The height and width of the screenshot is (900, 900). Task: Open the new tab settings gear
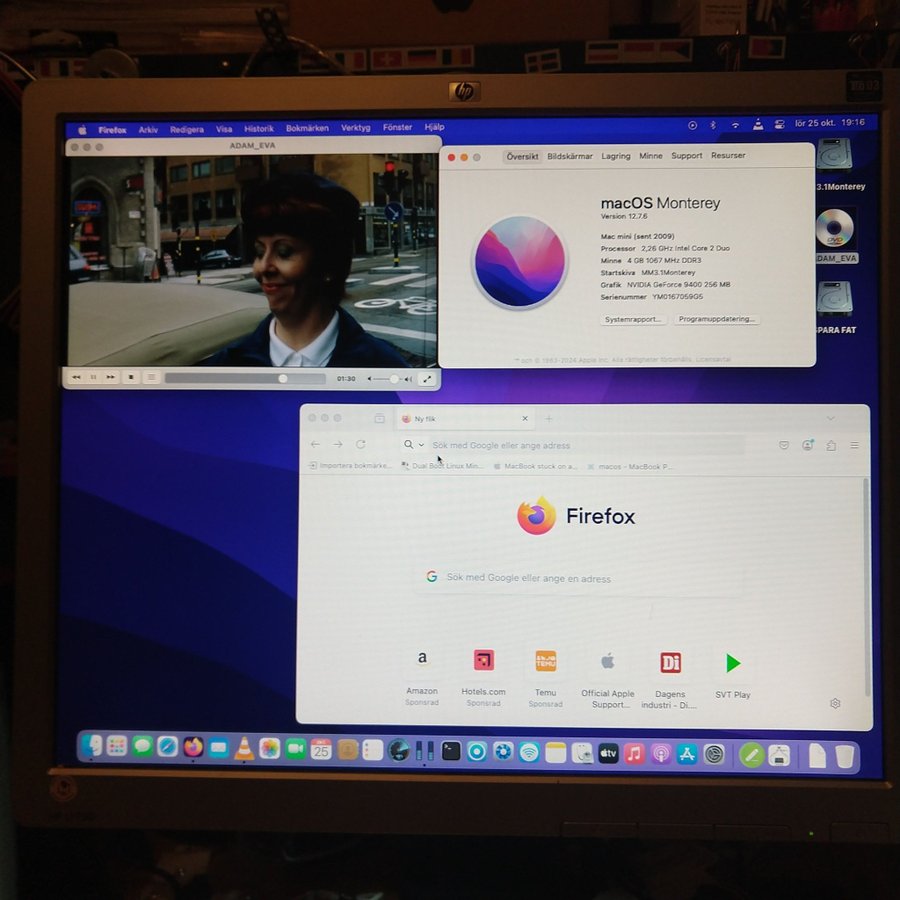pos(835,703)
